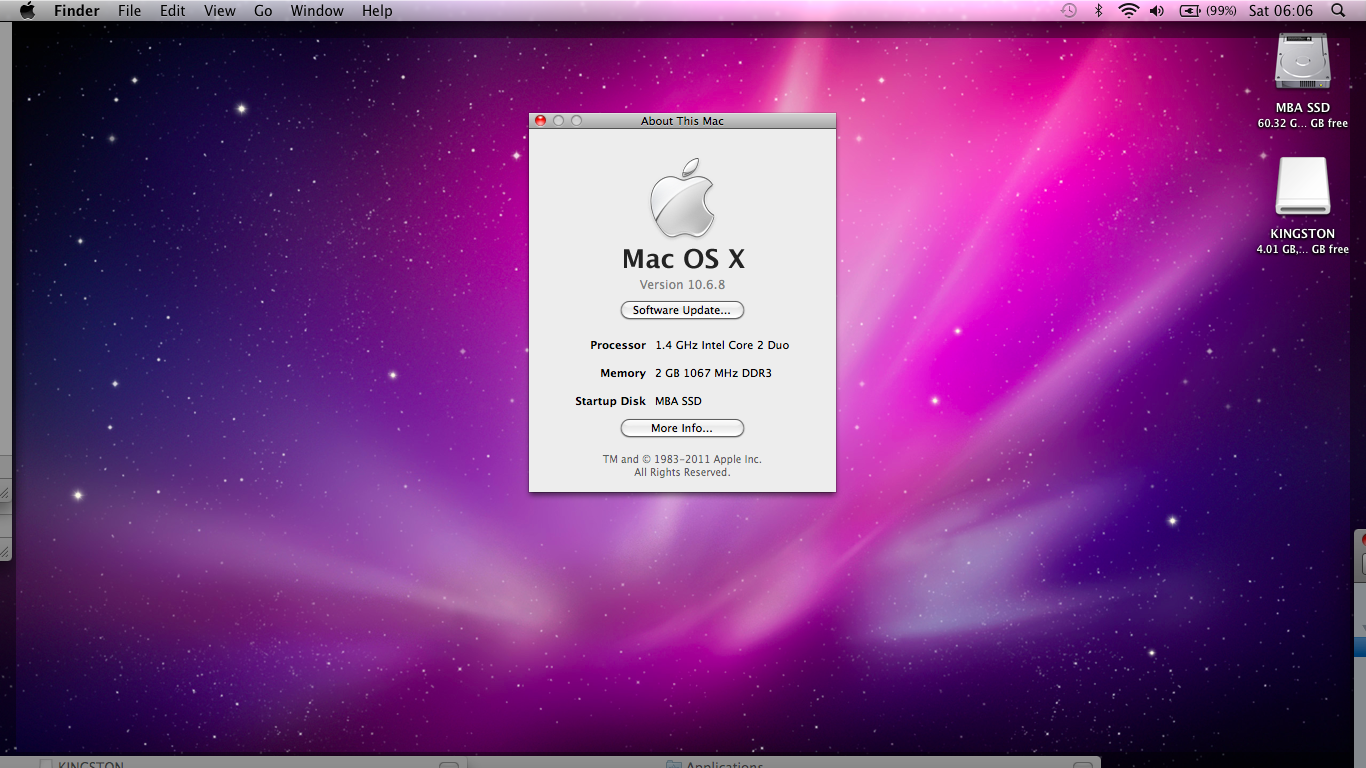The image size is (1366, 768).
Task: Open the Help menu
Action: click(377, 11)
